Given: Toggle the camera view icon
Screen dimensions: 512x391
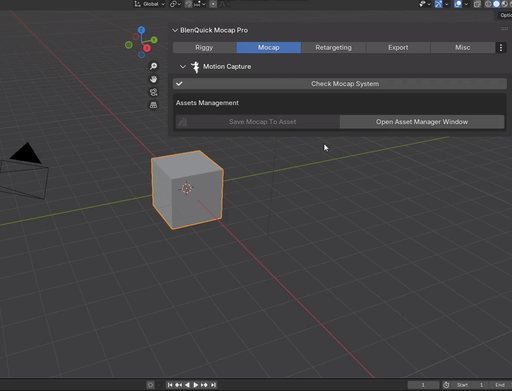Looking at the screenshot, I should click(x=153, y=92).
